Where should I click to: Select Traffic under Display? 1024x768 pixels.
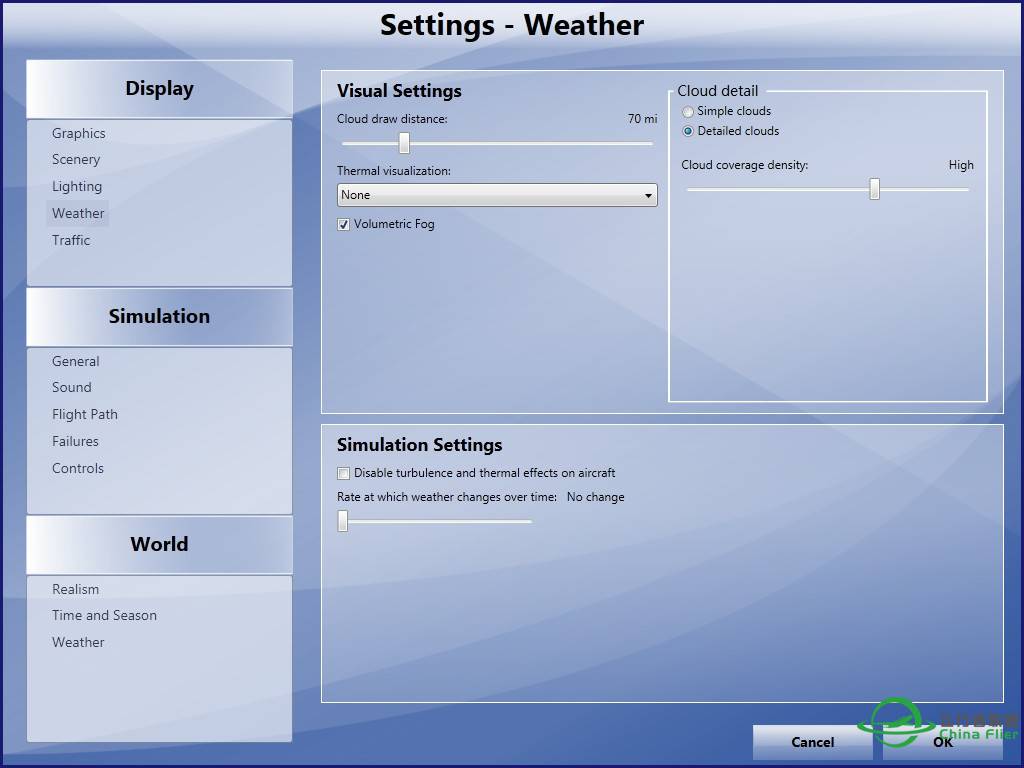[71, 241]
